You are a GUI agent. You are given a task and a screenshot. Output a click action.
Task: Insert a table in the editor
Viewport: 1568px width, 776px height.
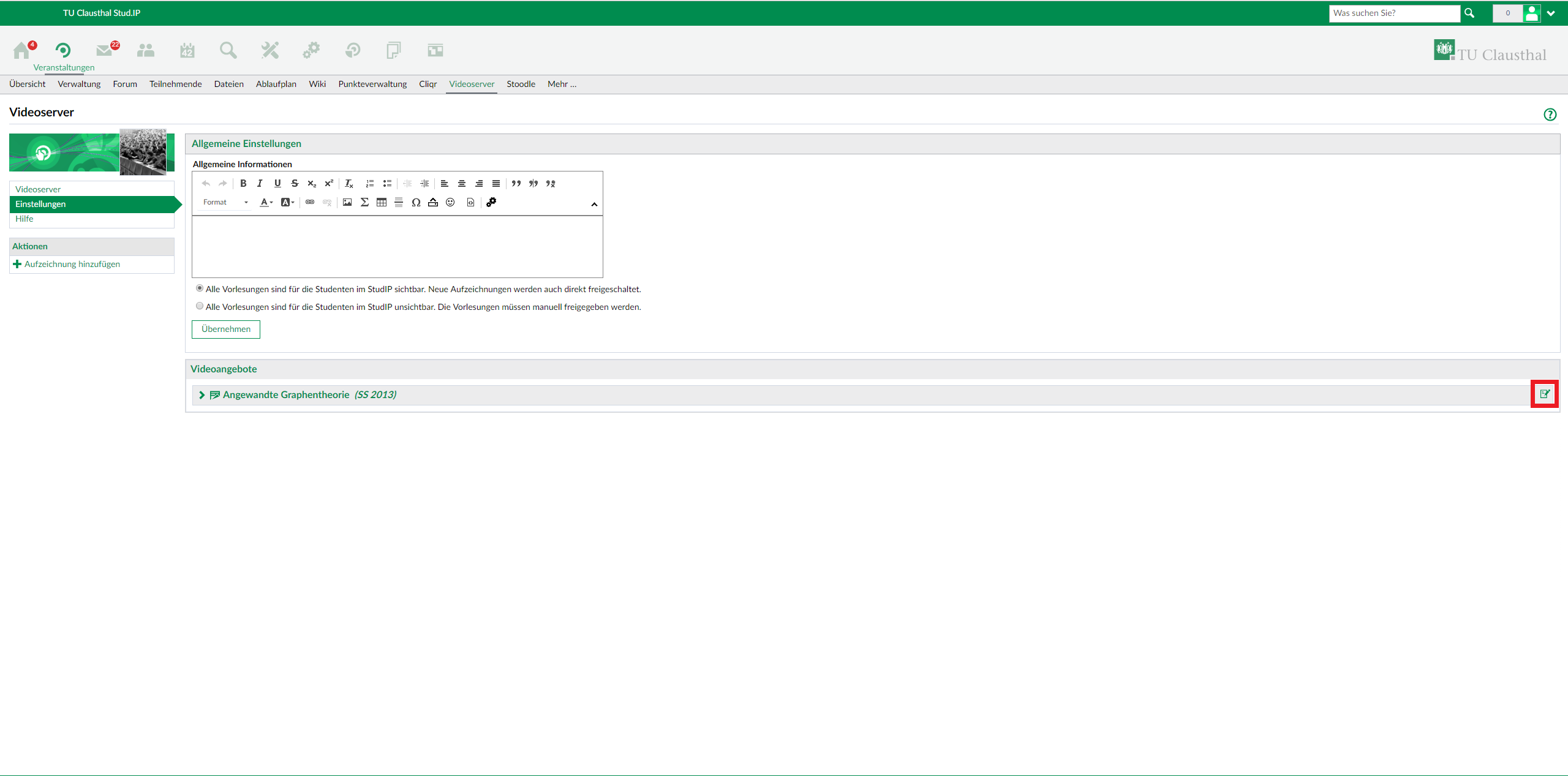[x=382, y=202]
